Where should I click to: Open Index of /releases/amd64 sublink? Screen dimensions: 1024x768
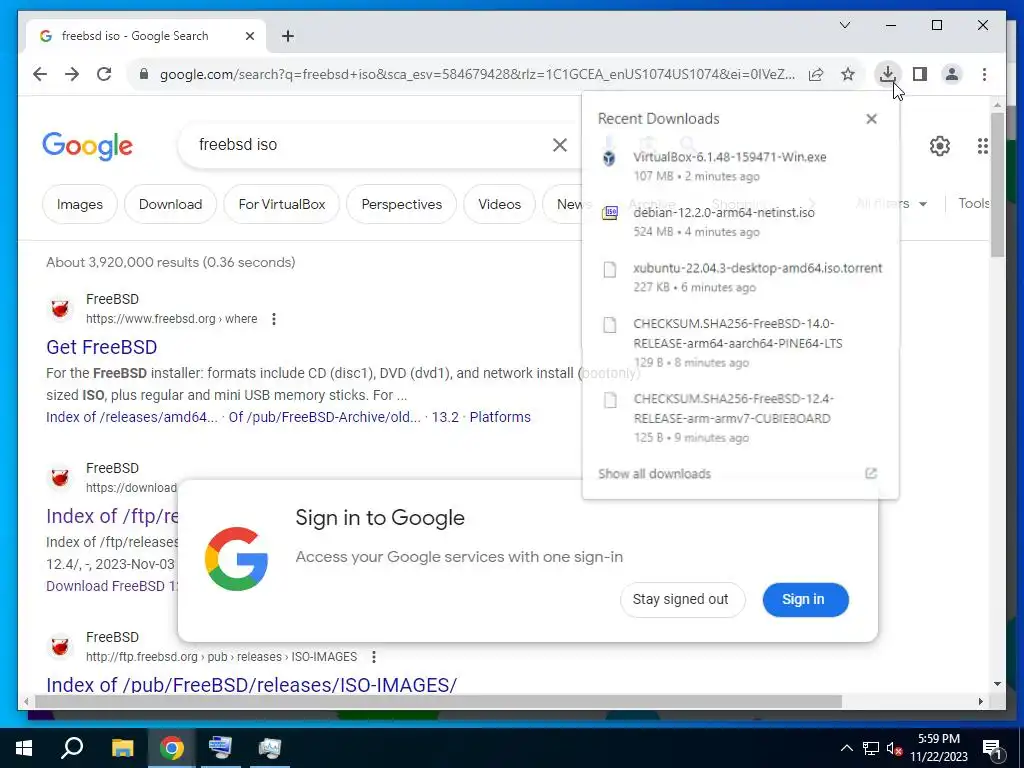point(132,417)
